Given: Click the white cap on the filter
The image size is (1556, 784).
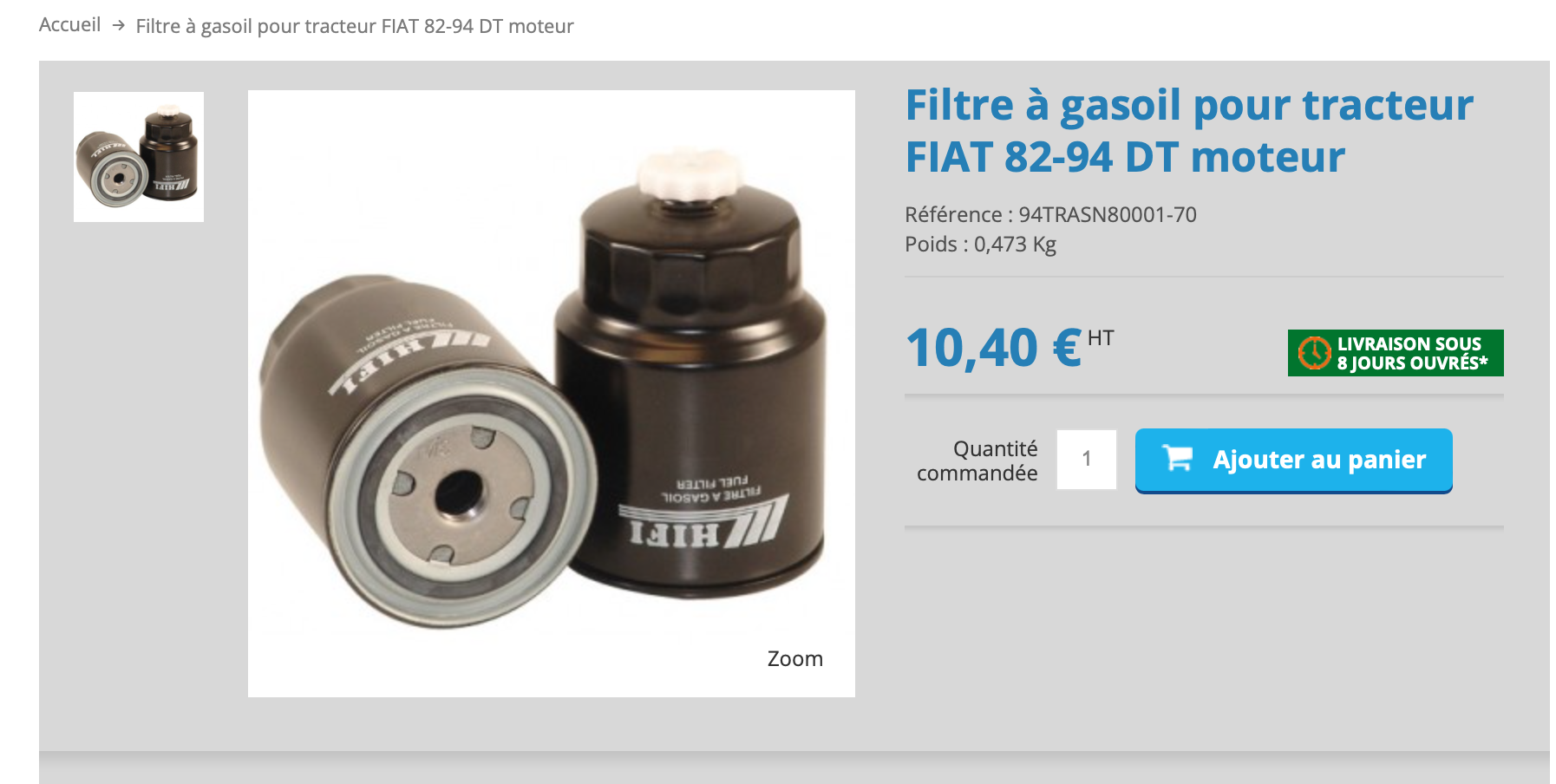Looking at the screenshot, I should coord(690,173).
